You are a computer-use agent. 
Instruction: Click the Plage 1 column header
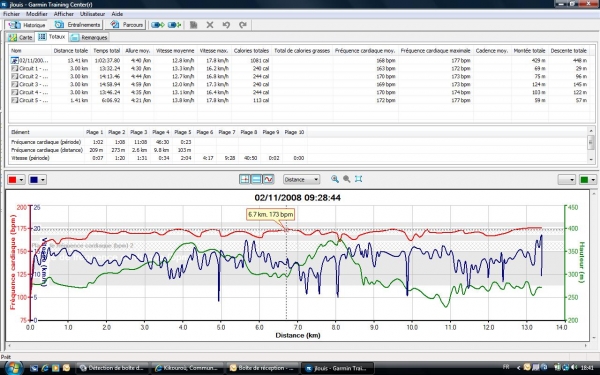pyautogui.click(x=95, y=132)
